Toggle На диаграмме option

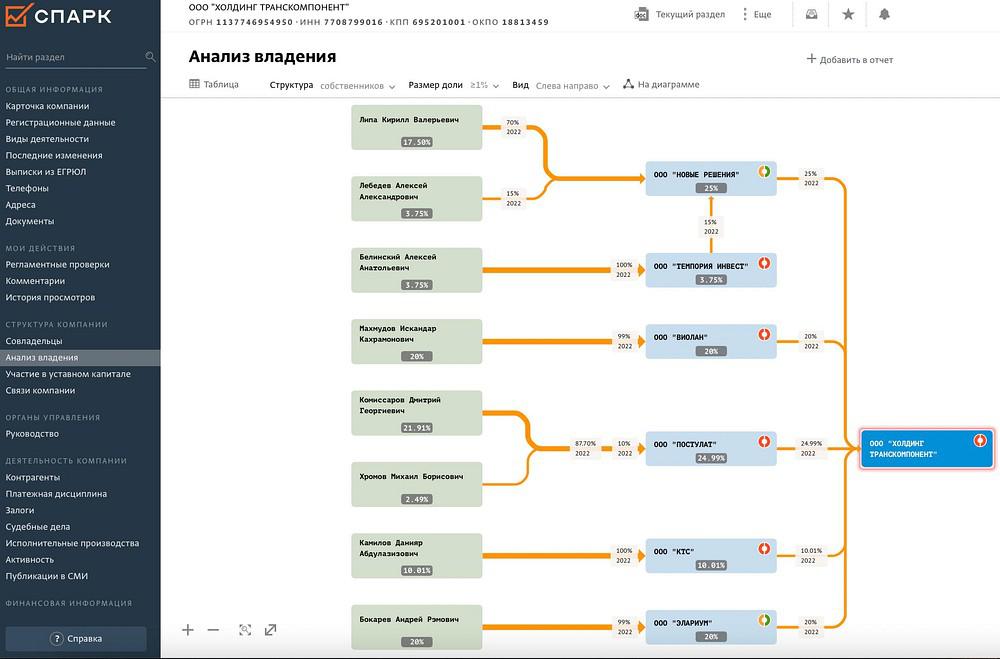661,84
